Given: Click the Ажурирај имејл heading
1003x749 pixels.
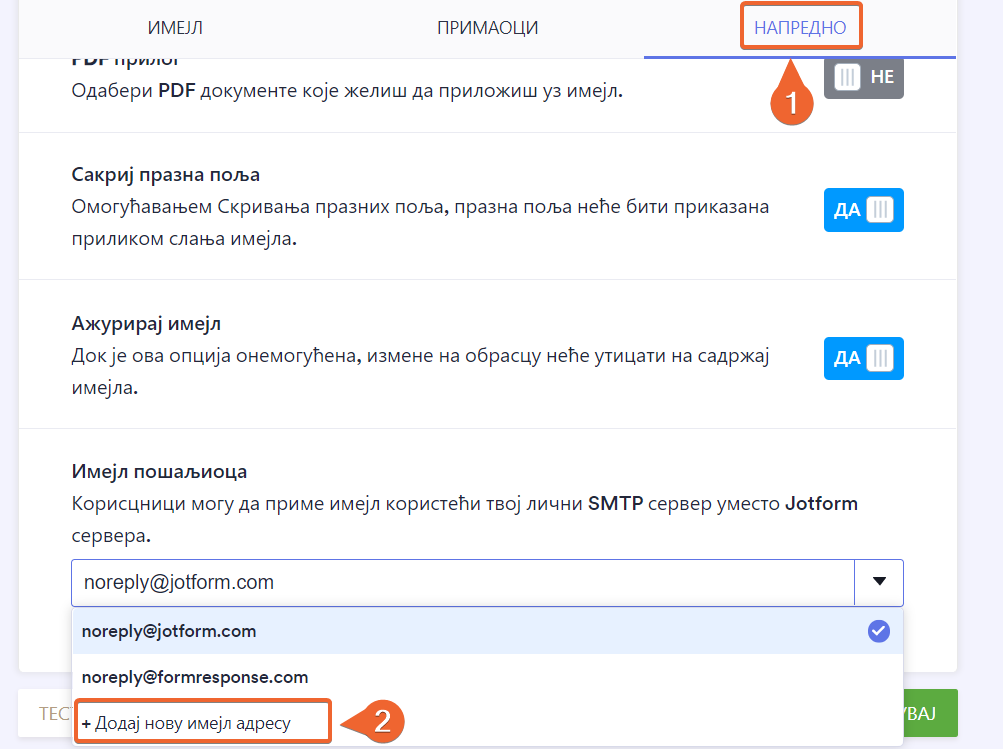Looking at the screenshot, I should coord(146,324).
